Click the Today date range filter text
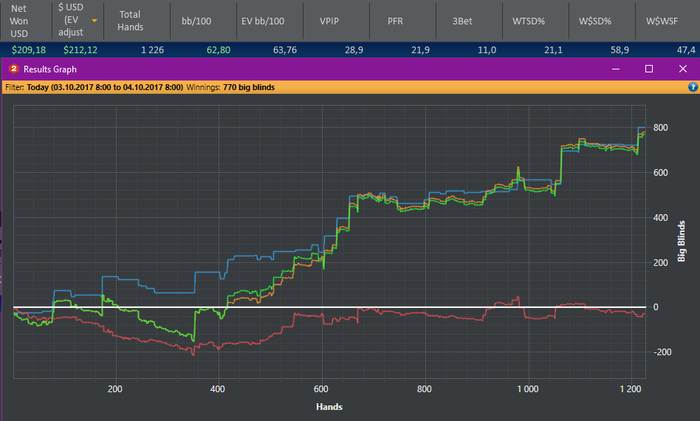700x421 pixels. pyautogui.click(x=105, y=87)
